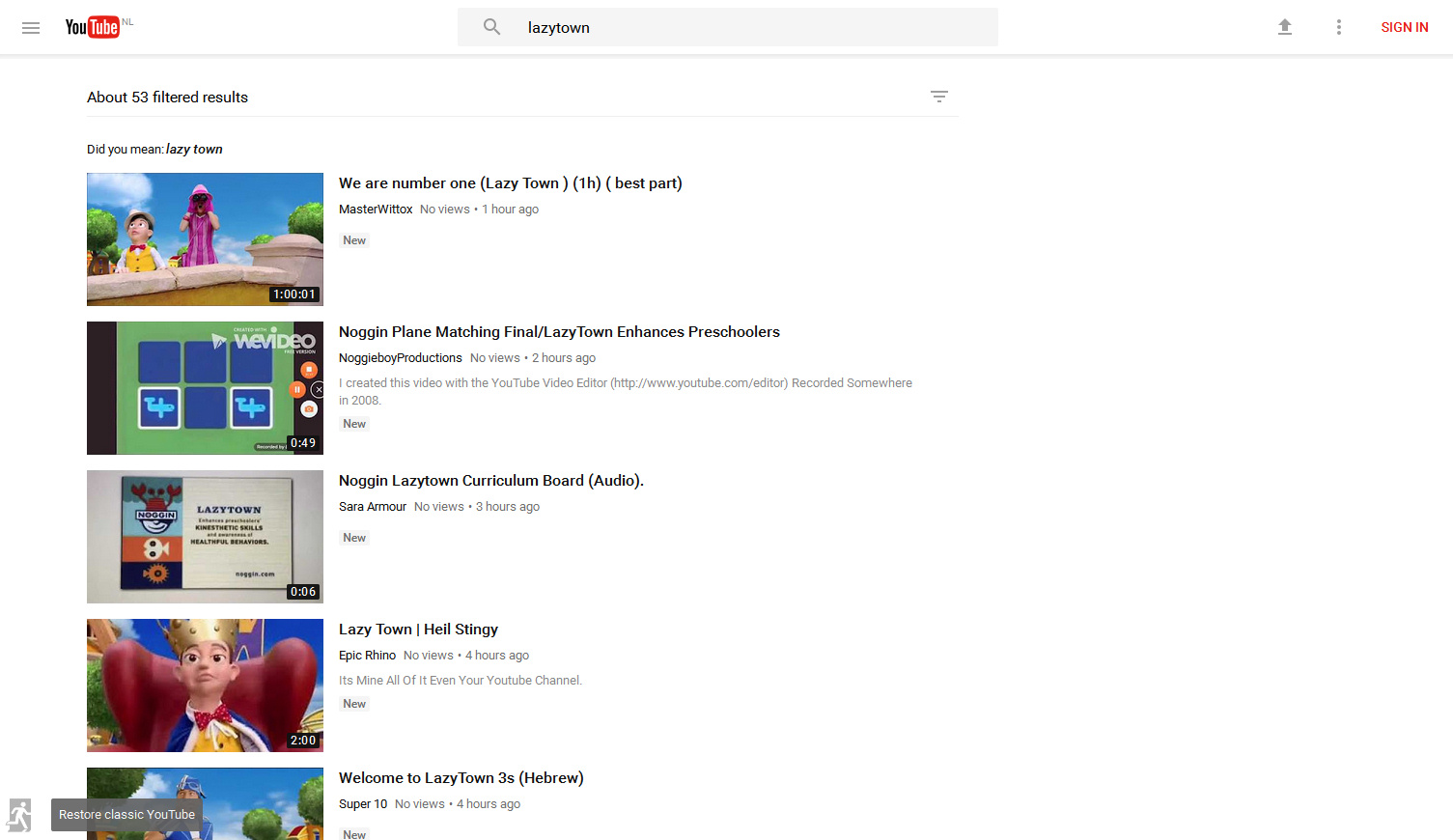This screenshot has width=1453, height=840.
Task: Click the Heil Stingy video thumbnail
Action: [x=205, y=686]
